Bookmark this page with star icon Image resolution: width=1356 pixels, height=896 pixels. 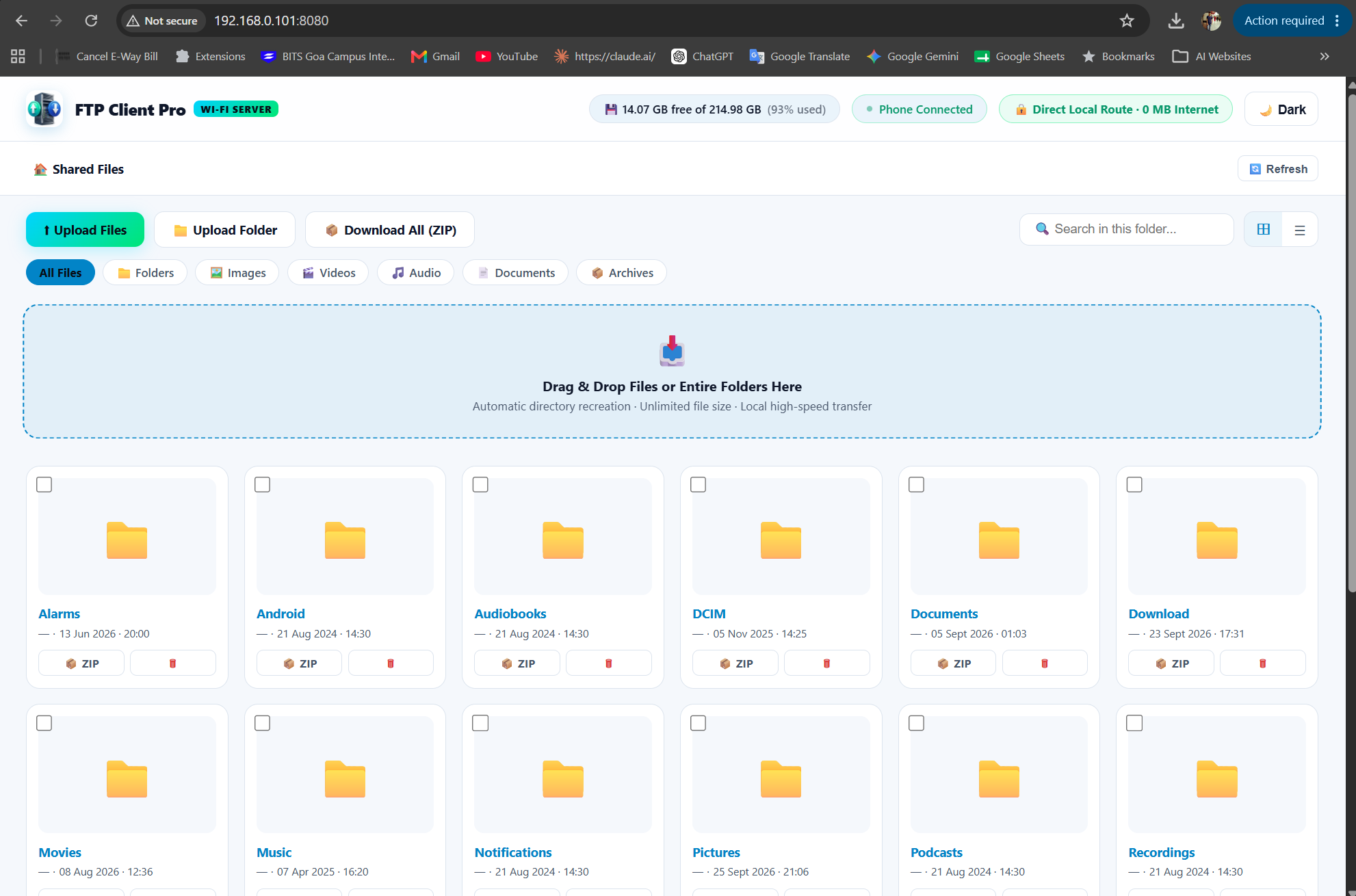point(1127,21)
